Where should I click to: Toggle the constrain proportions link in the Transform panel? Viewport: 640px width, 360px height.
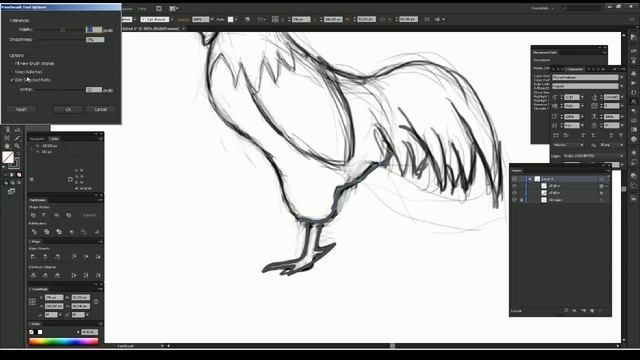coord(96,302)
